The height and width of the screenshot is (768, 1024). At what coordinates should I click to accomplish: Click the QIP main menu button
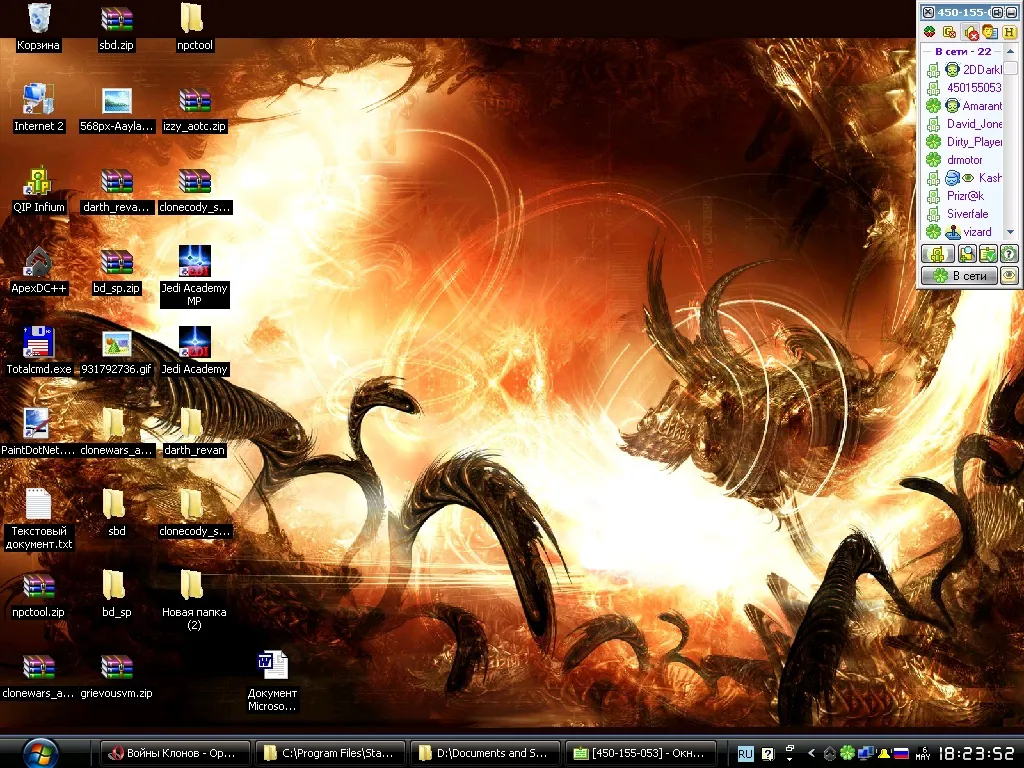tap(938, 253)
